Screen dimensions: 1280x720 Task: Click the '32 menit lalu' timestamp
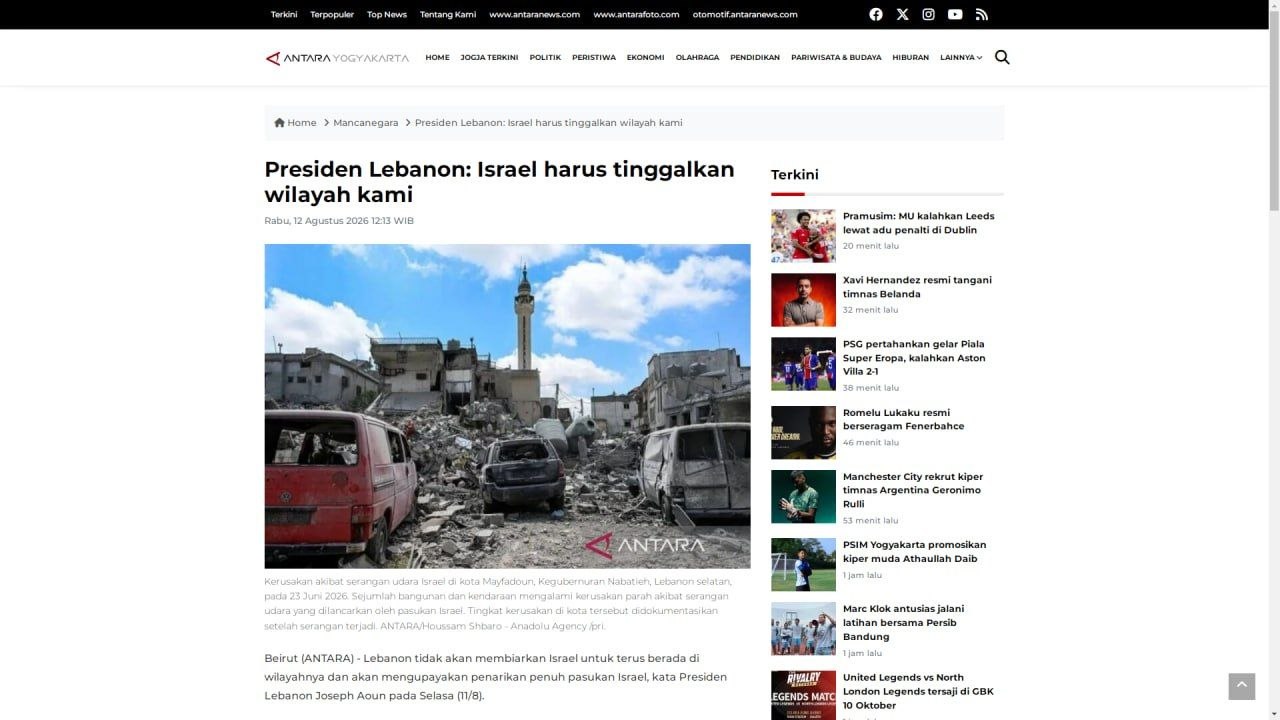point(871,310)
